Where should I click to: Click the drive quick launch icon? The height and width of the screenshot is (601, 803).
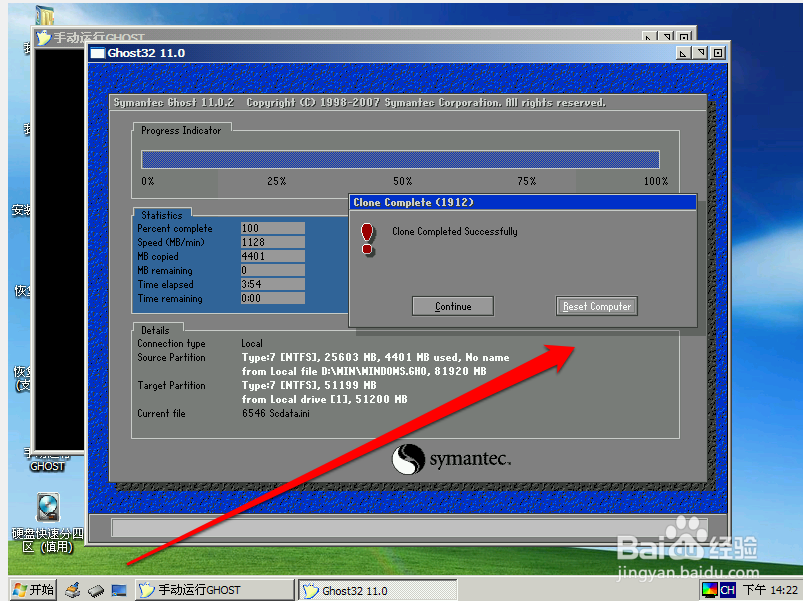click(96, 591)
